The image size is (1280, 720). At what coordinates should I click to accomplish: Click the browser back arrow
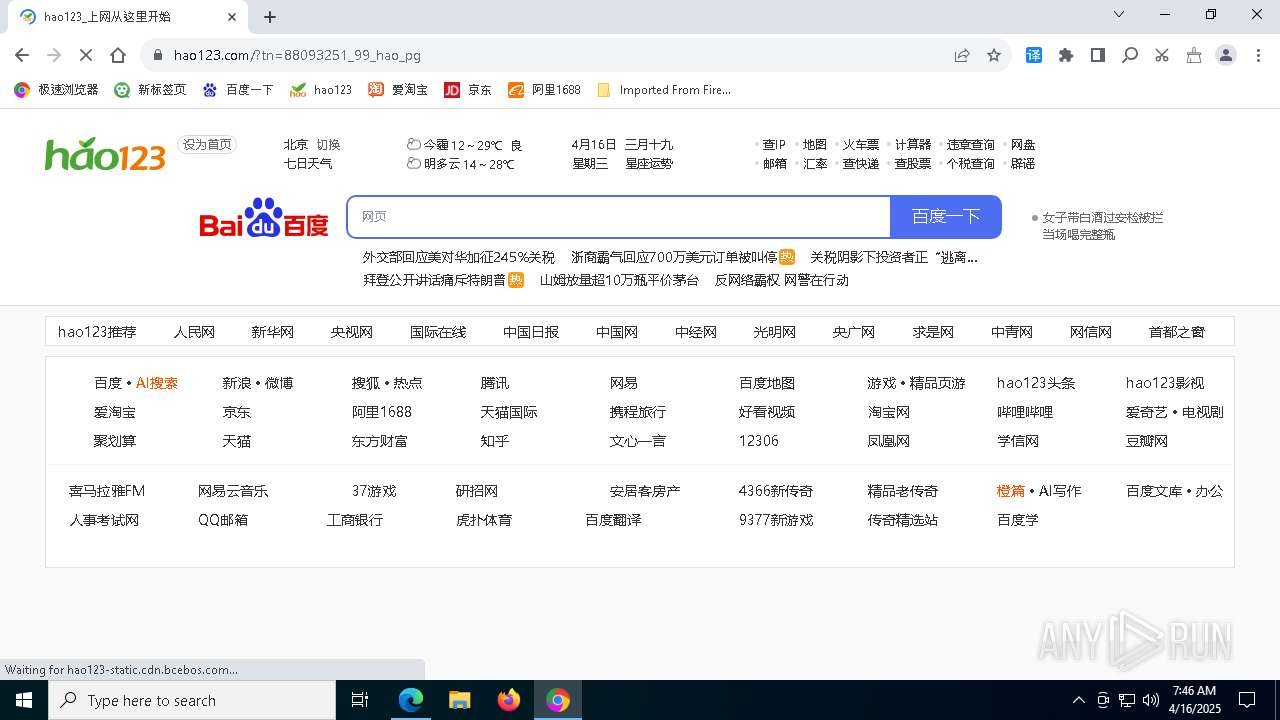tap(22, 56)
